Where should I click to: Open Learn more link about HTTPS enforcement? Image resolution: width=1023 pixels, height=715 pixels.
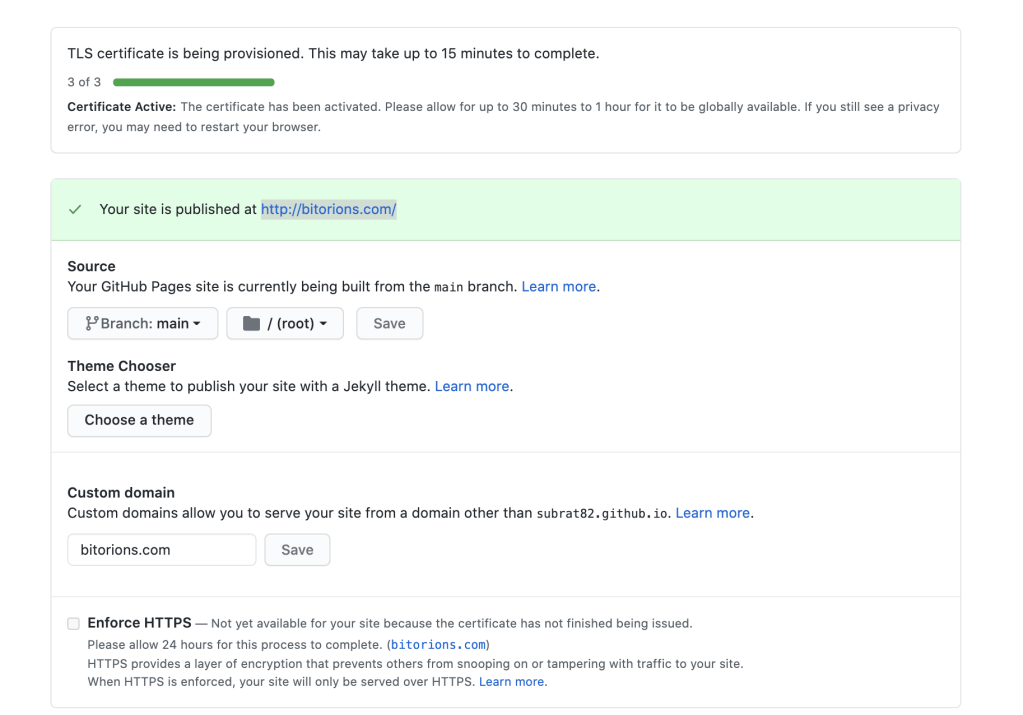pyautogui.click(x=511, y=682)
